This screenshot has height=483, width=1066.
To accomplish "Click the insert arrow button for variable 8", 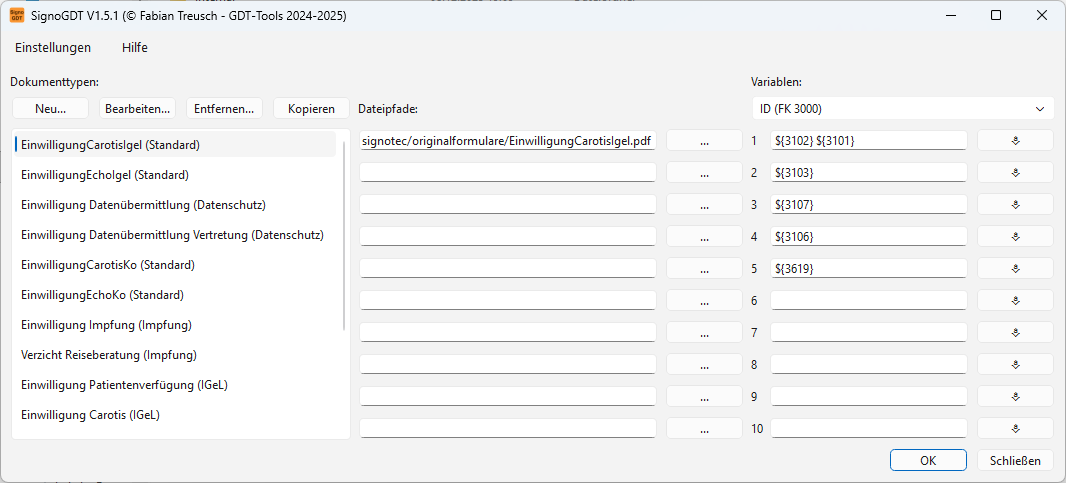I will (x=1014, y=365).
